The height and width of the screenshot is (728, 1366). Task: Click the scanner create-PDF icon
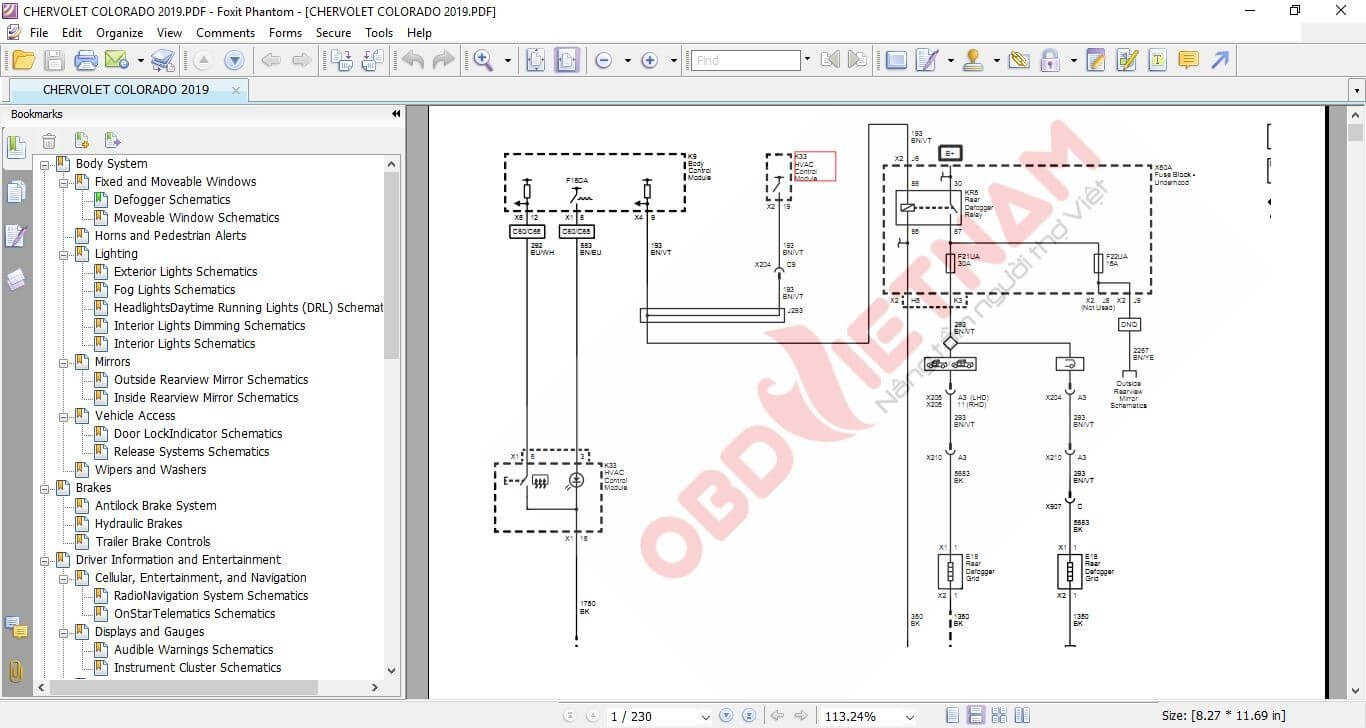(x=163, y=60)
